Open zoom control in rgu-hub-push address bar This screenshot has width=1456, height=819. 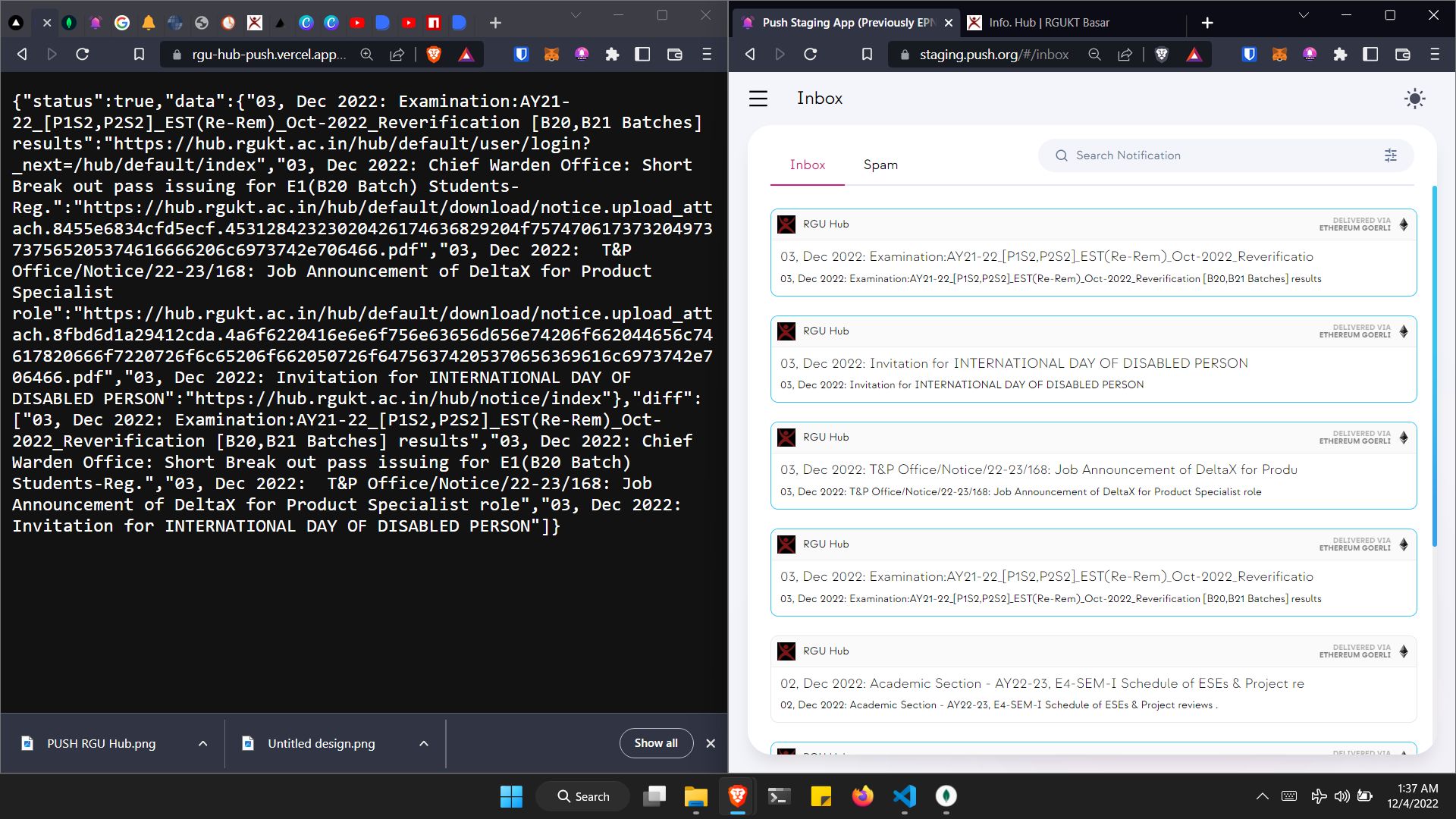click(366, 55)
